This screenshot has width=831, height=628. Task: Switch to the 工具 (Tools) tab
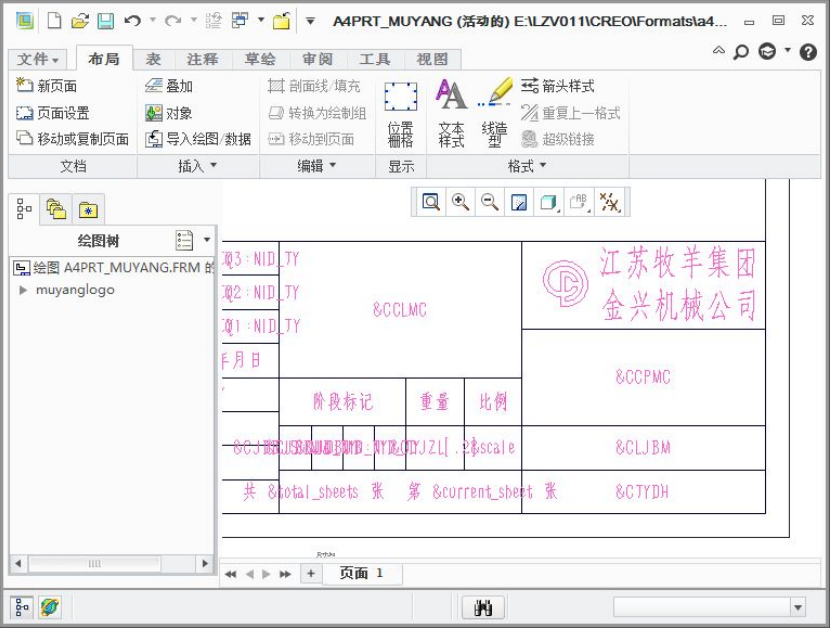[375, 59]
